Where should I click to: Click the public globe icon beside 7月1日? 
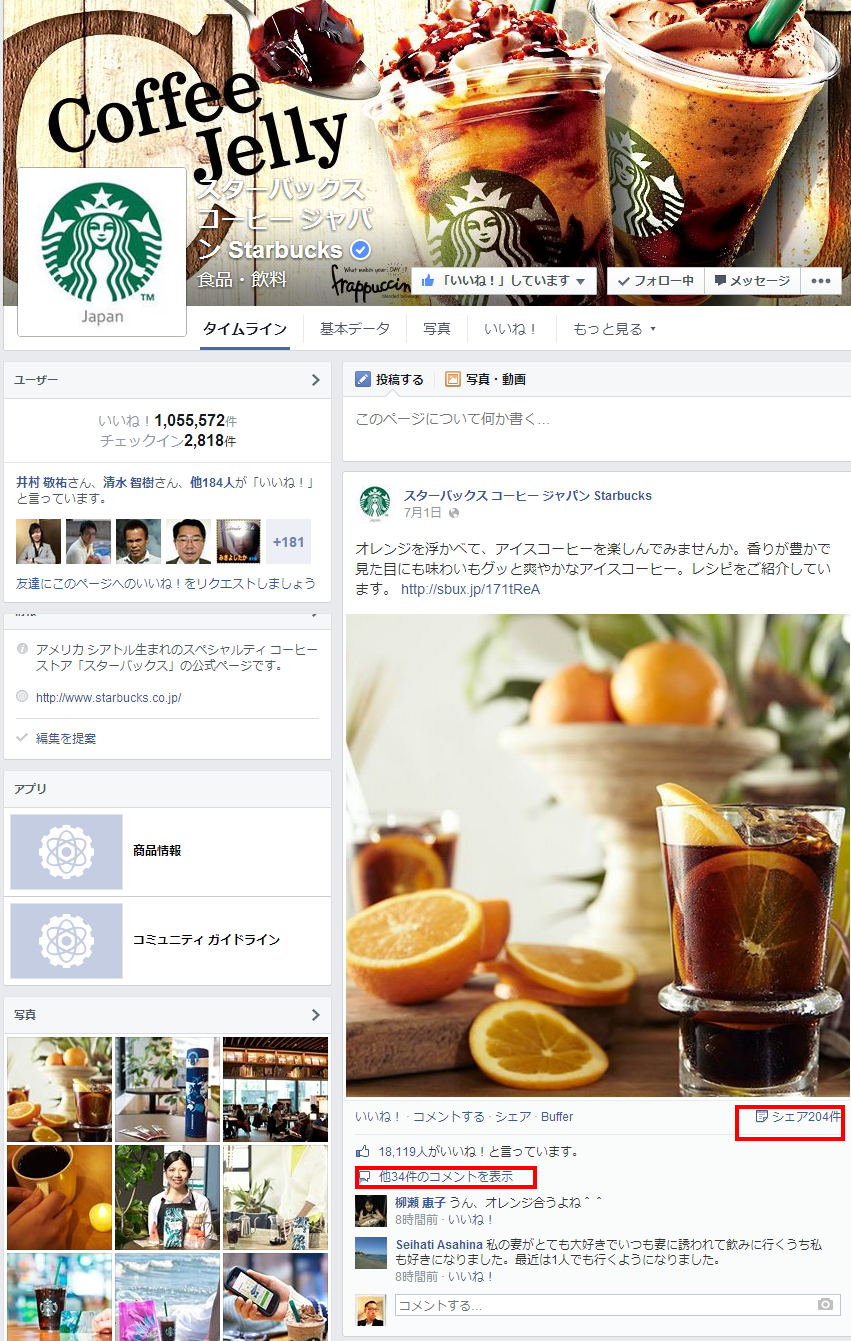[454, 513]
